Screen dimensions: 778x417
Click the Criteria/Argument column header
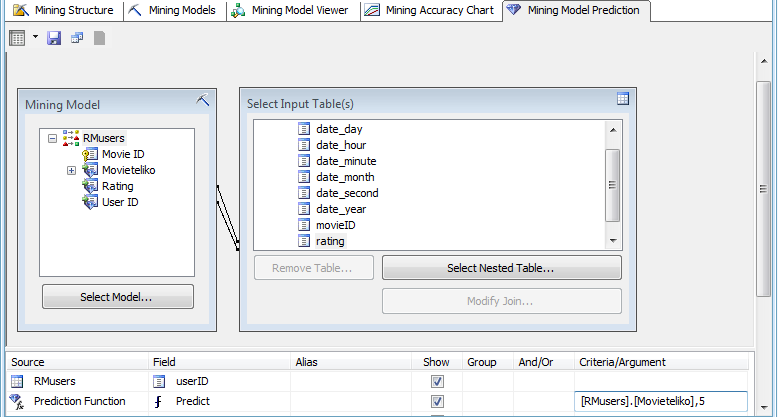[661, 362]
